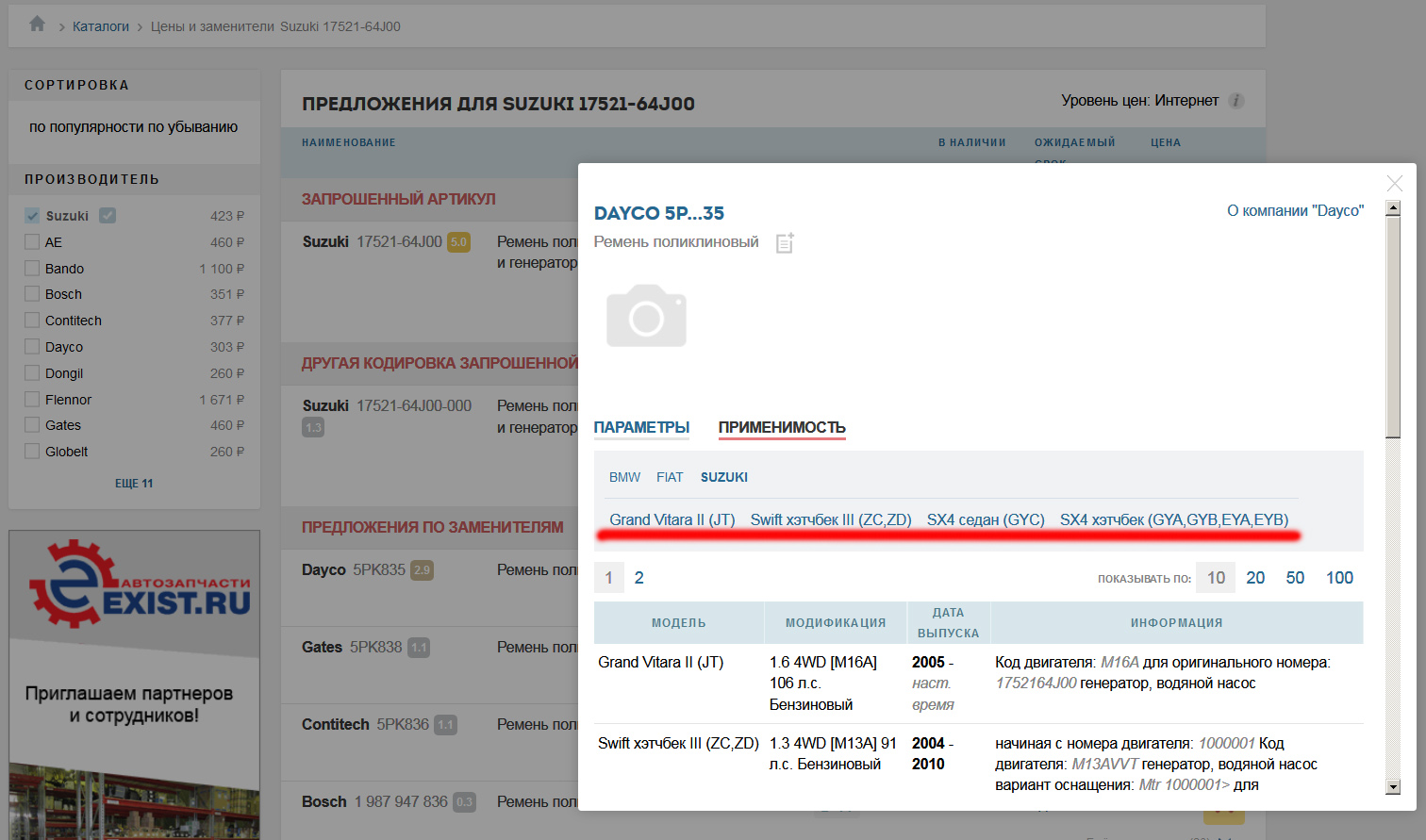The width and height of the screenshot is (1426, 840).
Task: Click the scrollbar down arrow in popup
Action: click(1393, 786)
